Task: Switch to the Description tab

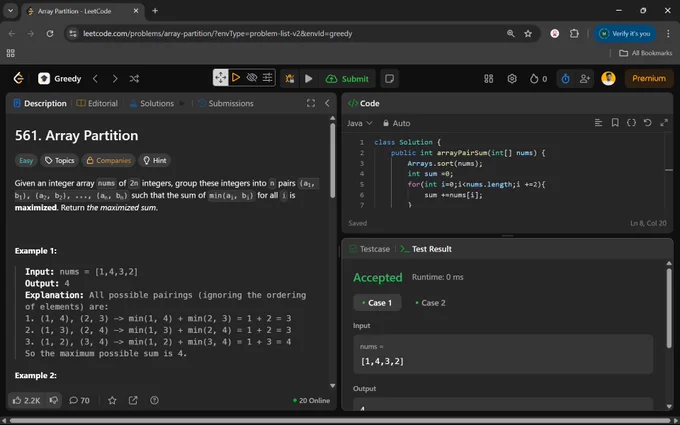Action: pos(40,103)
